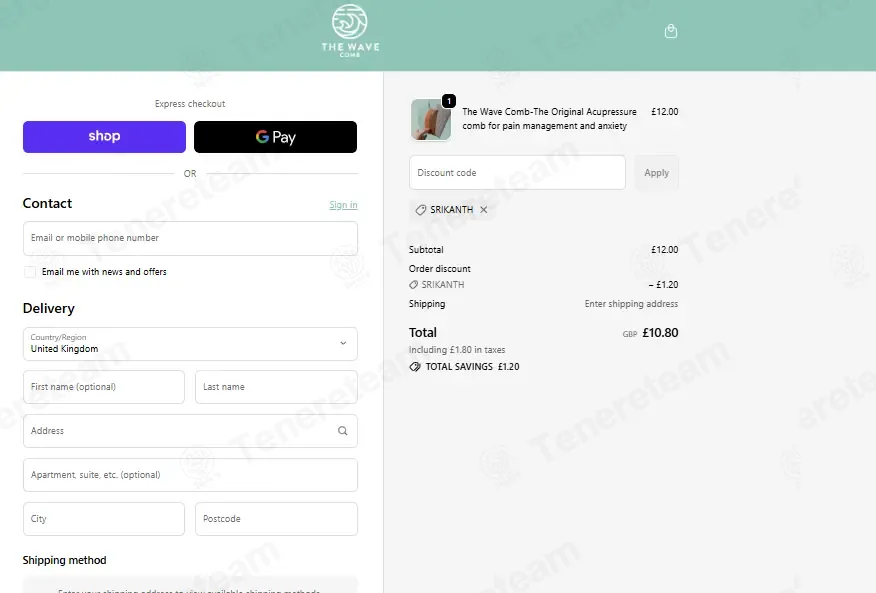Focus the Address field

tap(190, 431)
